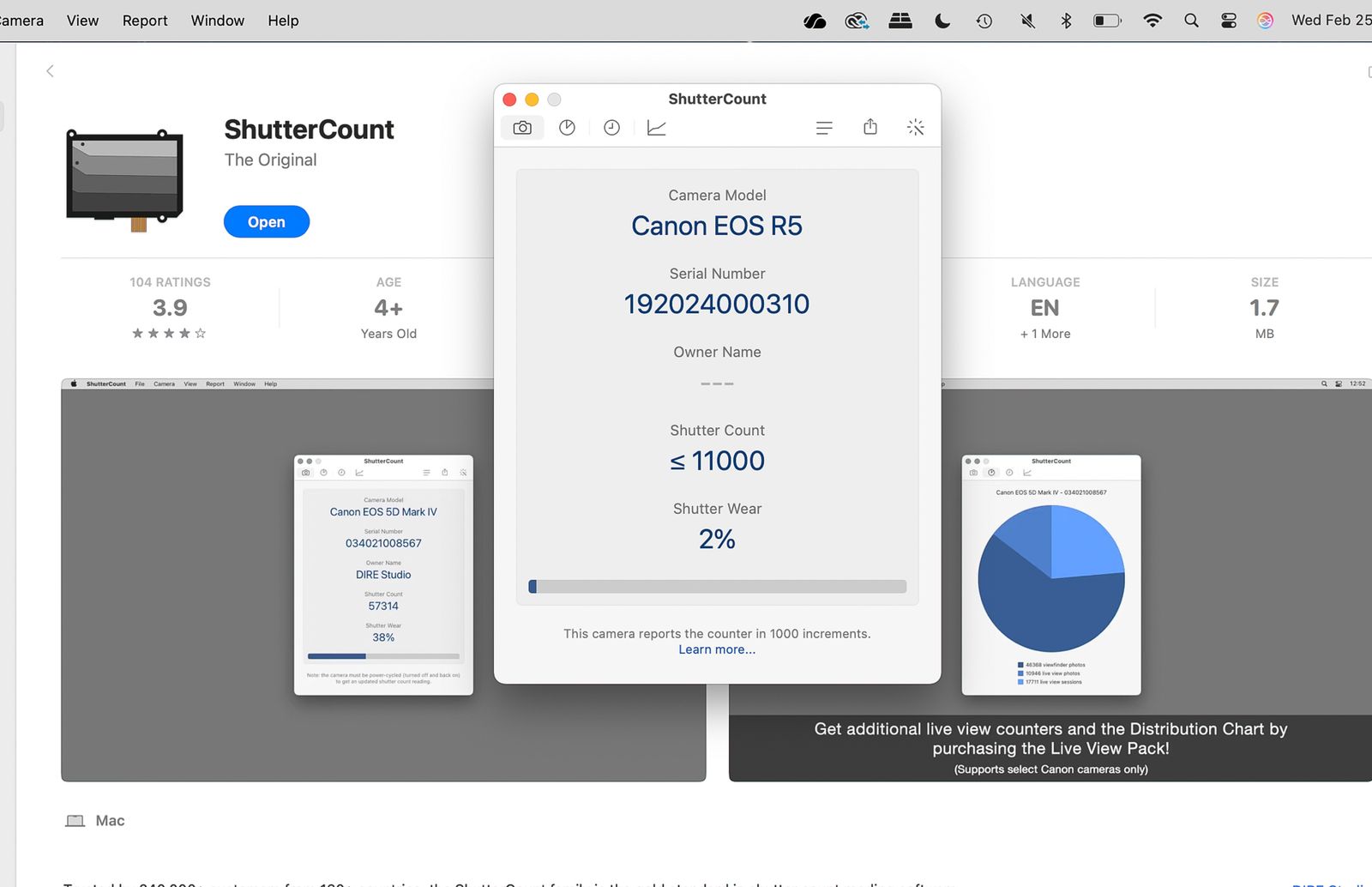Follow the 'Learn more...' link

717,649
